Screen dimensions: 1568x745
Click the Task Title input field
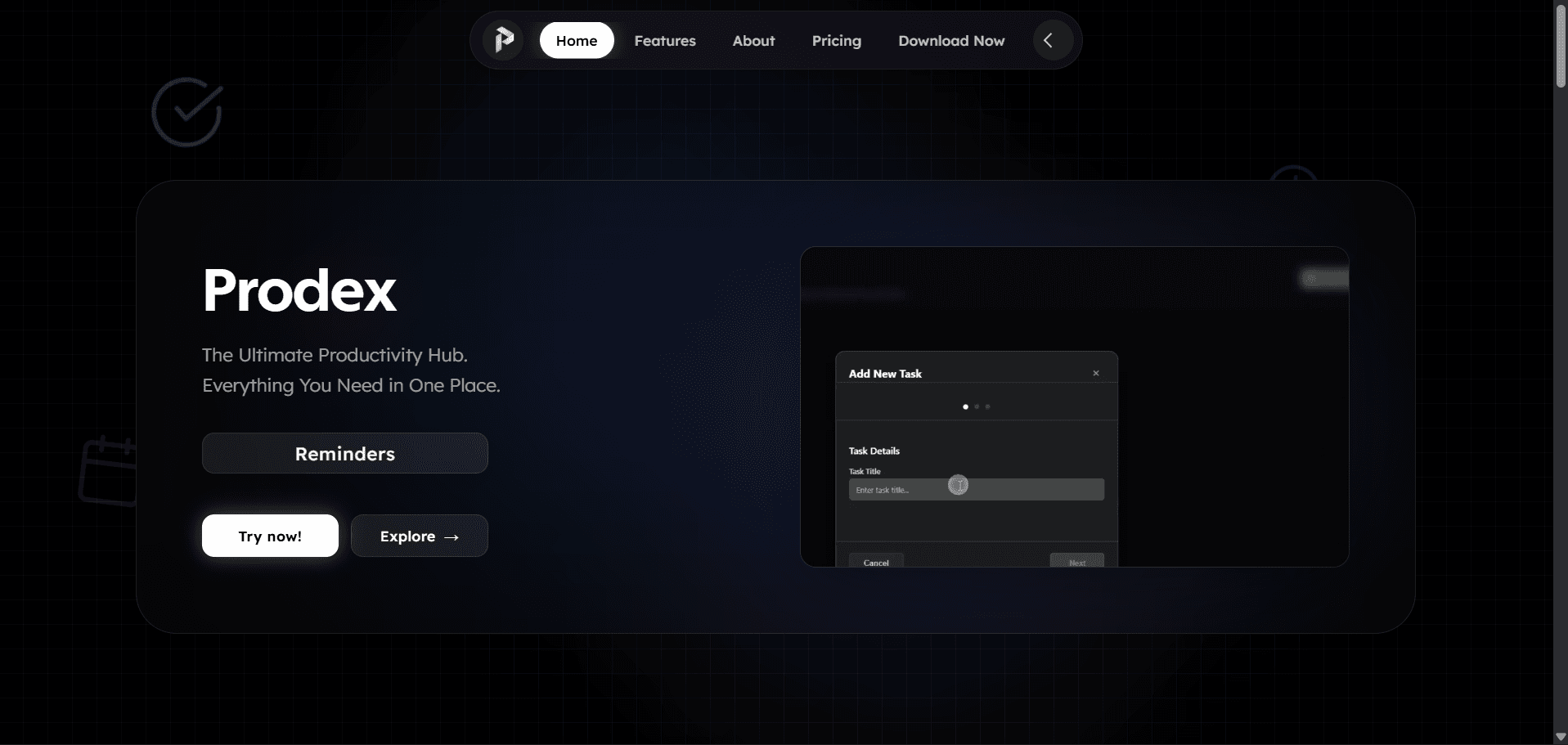(977, 488)
